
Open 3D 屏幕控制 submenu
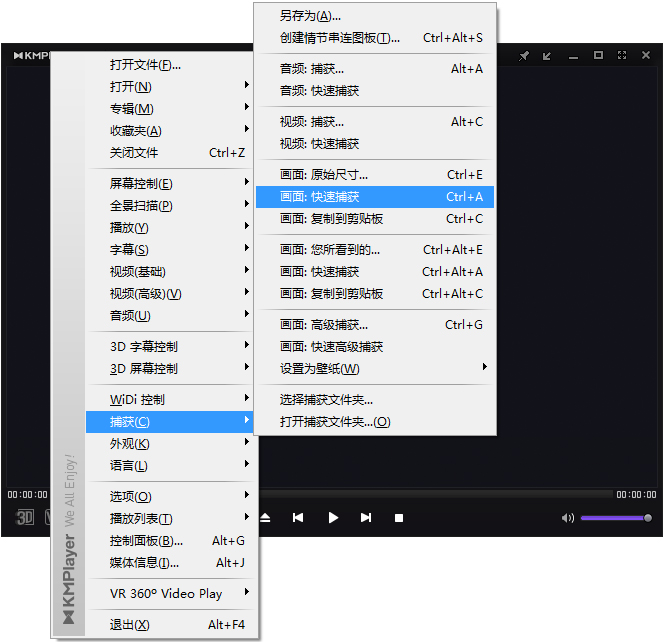pyautogui.click(x=170, y=368)
